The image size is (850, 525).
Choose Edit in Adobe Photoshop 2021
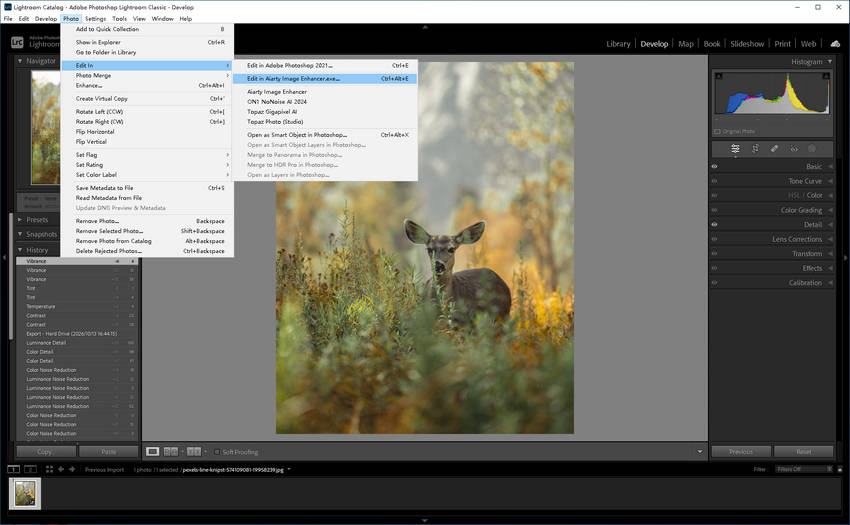coord(325,66)
